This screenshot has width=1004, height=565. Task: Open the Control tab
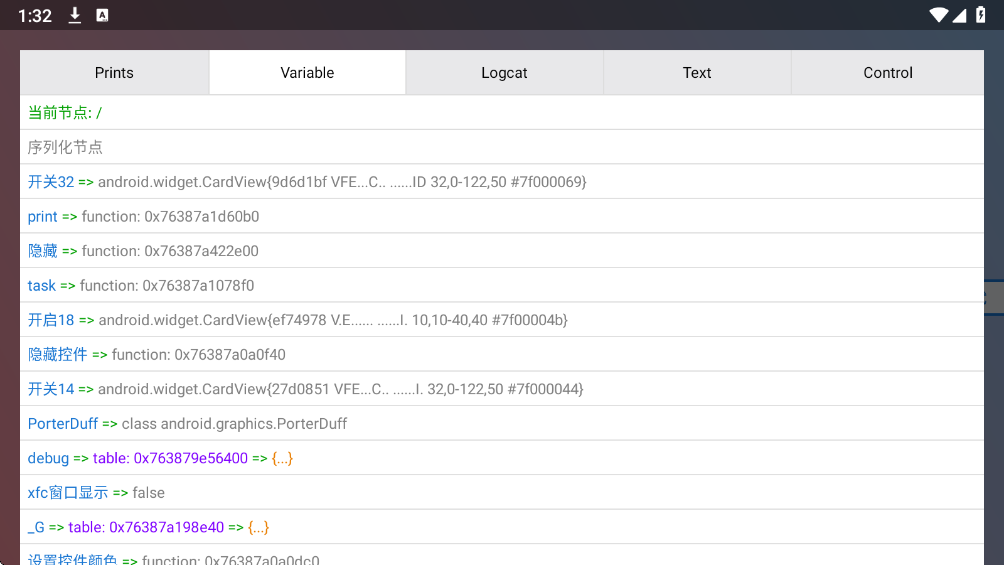[x=887, y=73]
